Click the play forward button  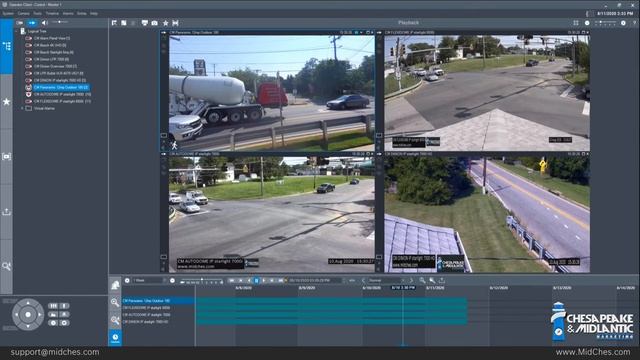(x=264, y=281)
